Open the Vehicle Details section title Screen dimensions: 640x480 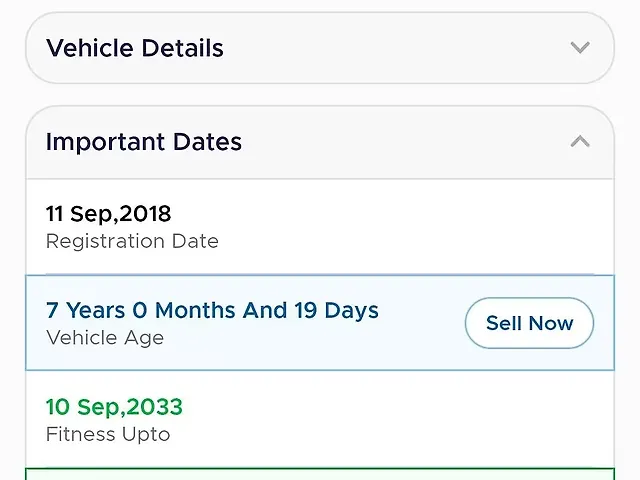(135, 48)
